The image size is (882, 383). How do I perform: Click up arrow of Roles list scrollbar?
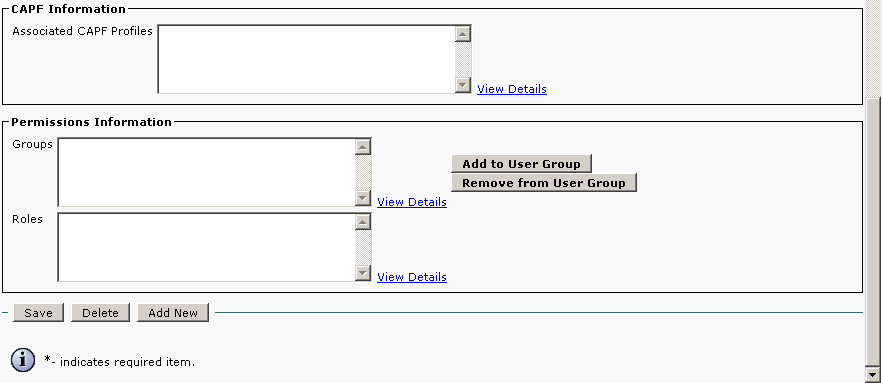point(363,222)
